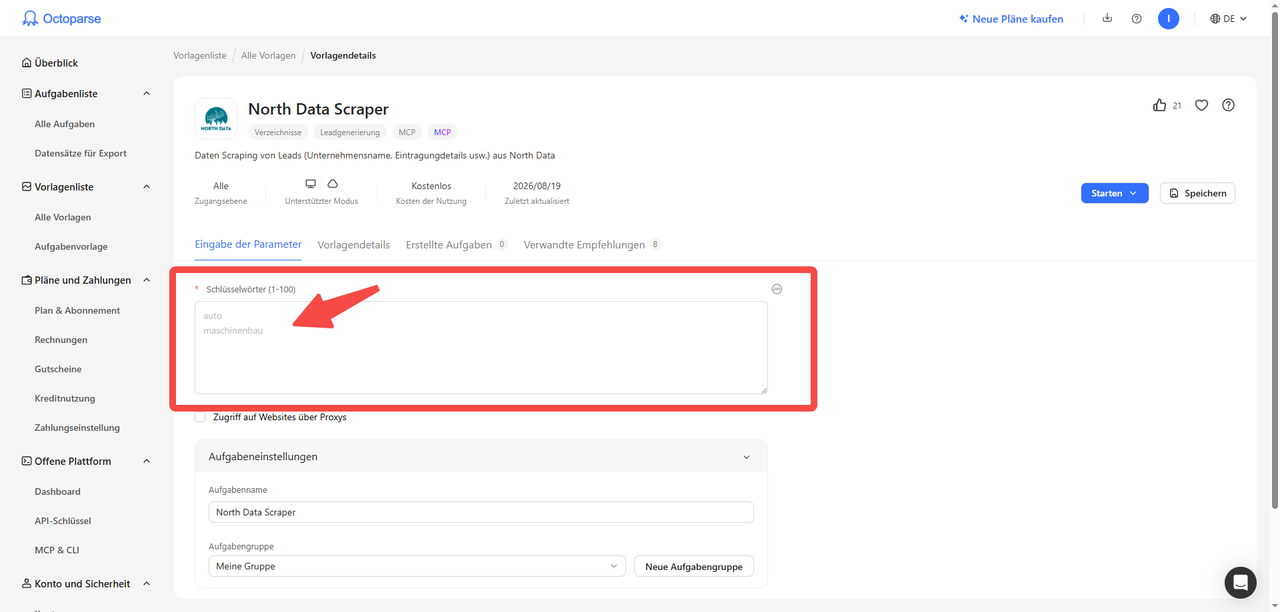Open the Aufgabengruppe dropdown
The width and height of the screenshot is (1280, 612).
[x=417, y=566]
